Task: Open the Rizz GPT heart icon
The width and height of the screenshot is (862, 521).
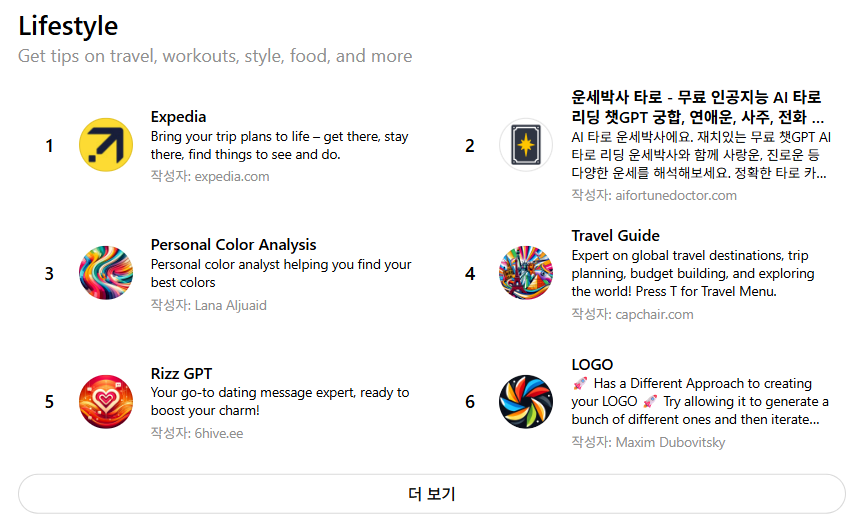Action: pos(106,402)
